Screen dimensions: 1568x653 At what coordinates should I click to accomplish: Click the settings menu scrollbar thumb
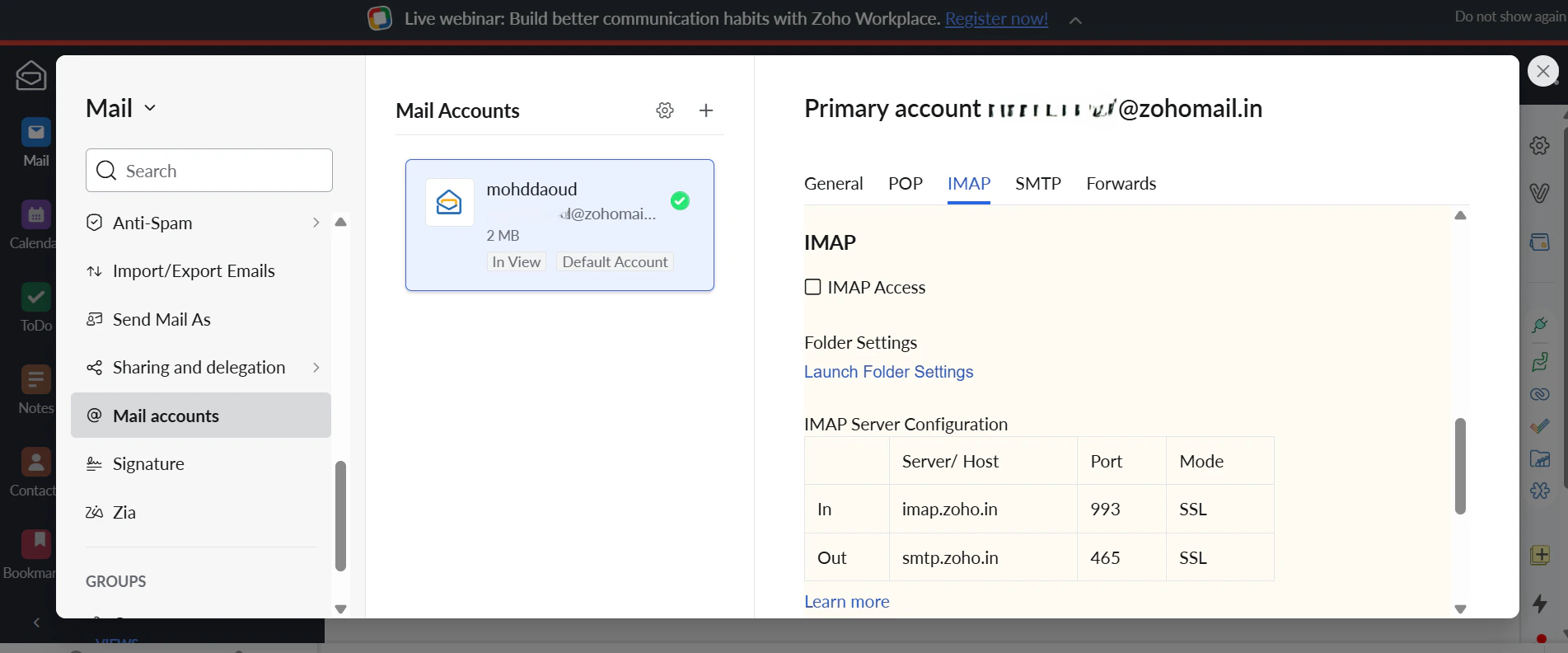[340, 516]
